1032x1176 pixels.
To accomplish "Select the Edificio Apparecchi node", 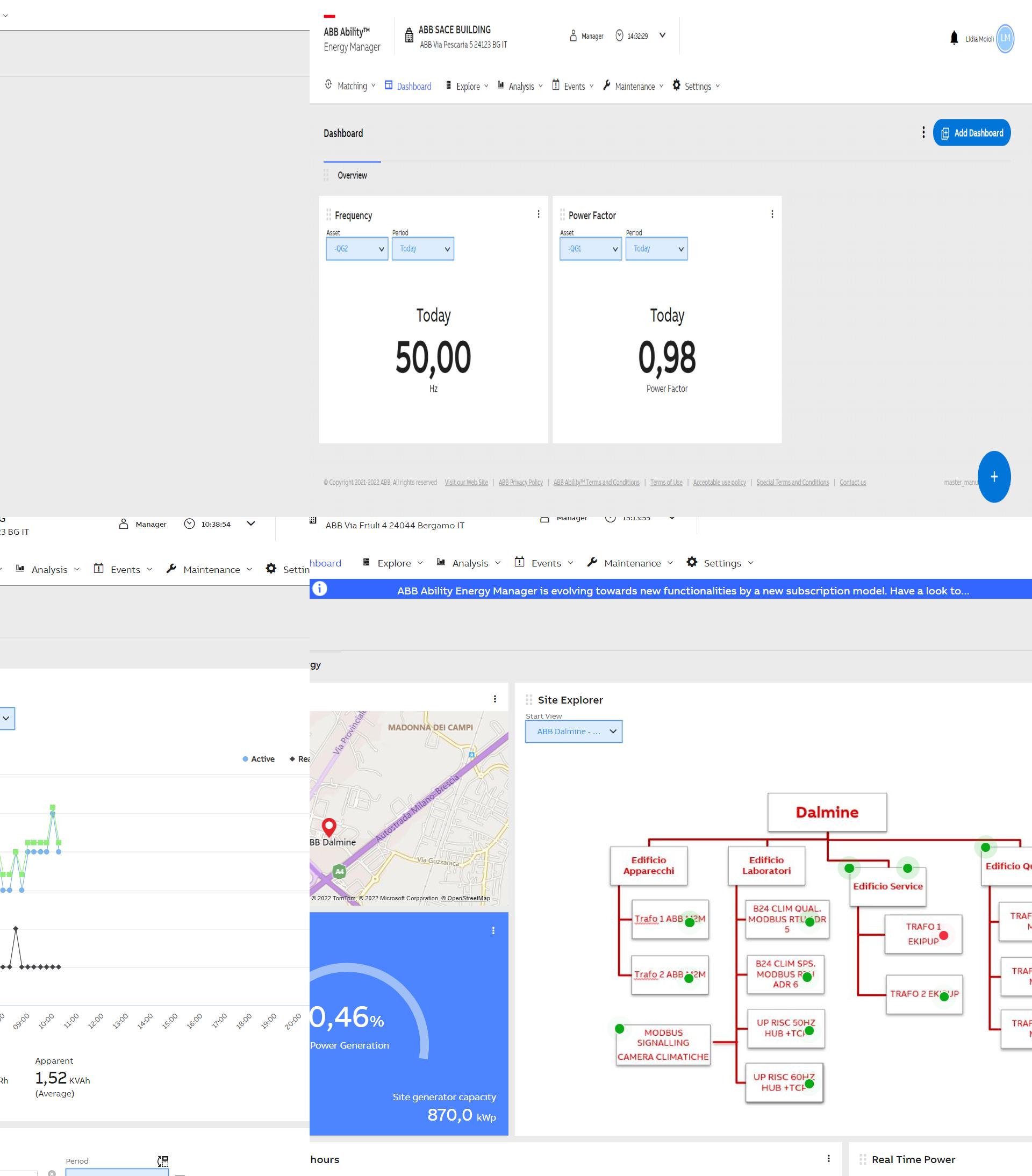I will (648, 865).
